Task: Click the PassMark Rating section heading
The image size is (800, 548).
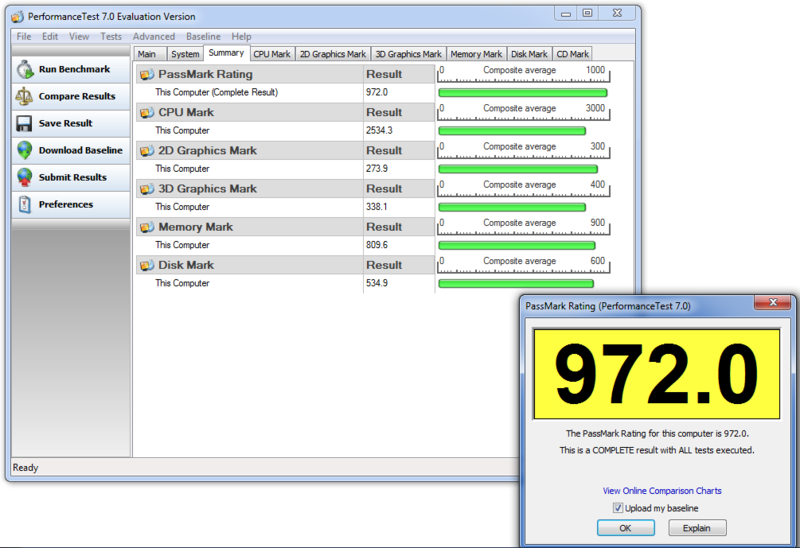Action: point(205,74)
